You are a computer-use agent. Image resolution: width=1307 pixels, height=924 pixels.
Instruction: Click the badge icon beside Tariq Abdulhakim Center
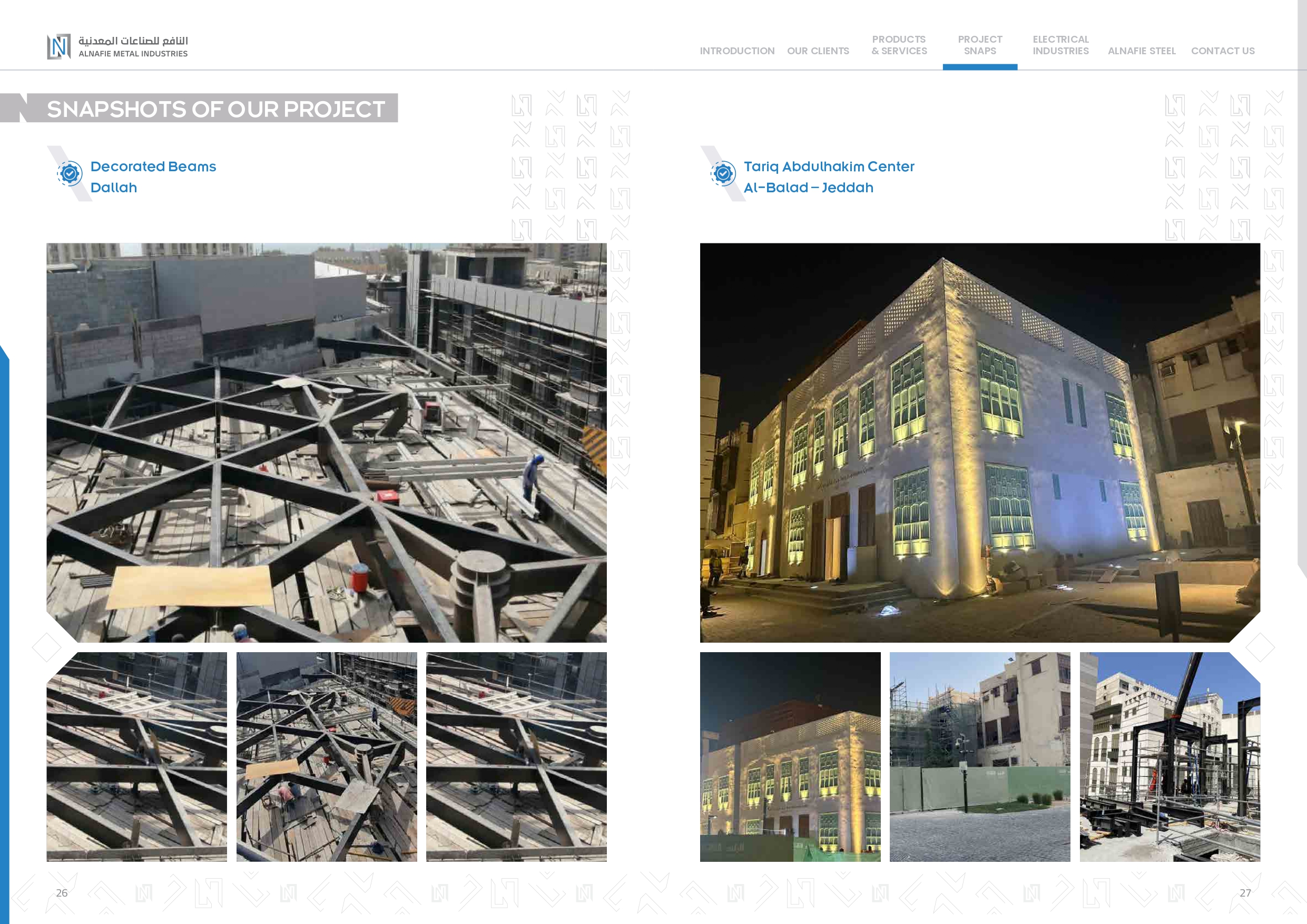pyautogui.click(x=723, y=173)
